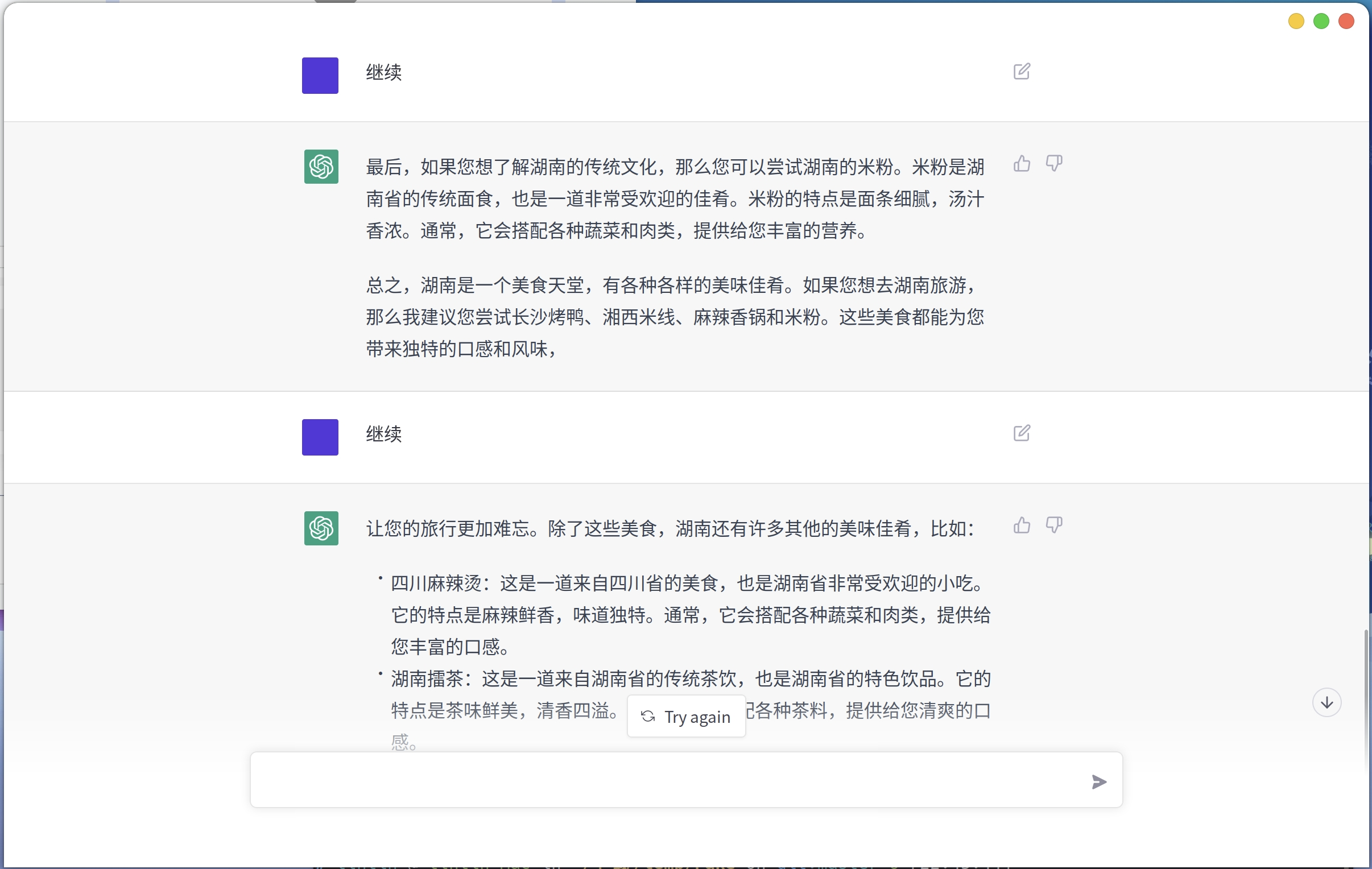The image size is (1372, 869).
Task: Click the edit icon on first 继续 message
Action: 1021,72
